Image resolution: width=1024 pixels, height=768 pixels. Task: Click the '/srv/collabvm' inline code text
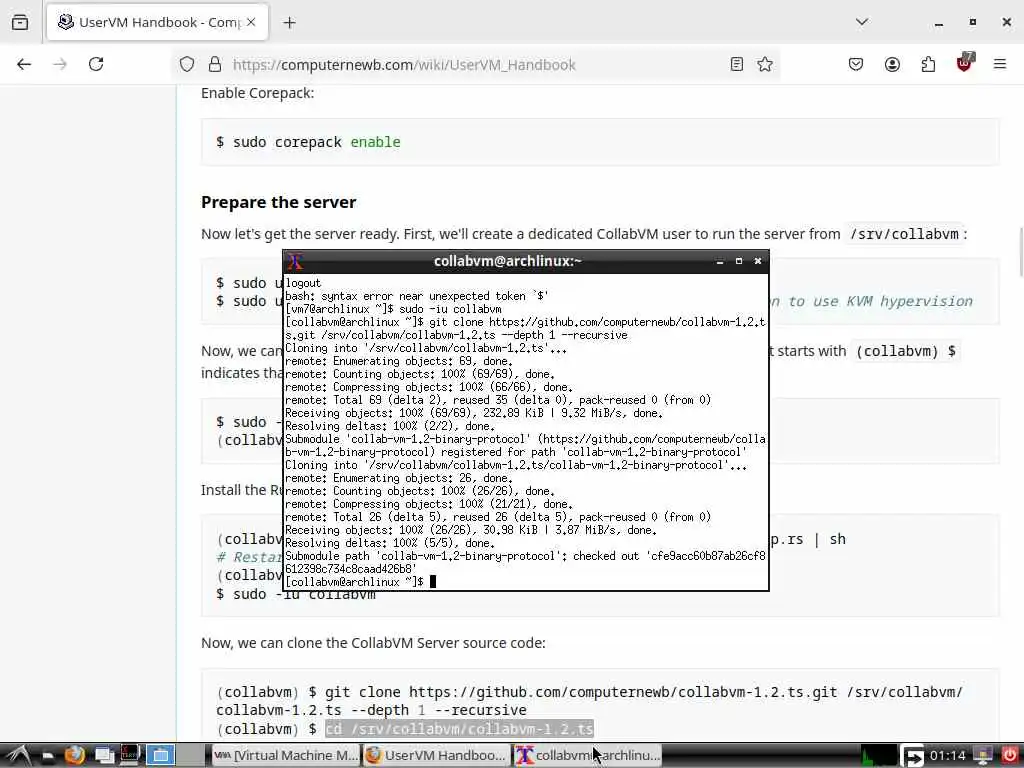coord(904,234)
